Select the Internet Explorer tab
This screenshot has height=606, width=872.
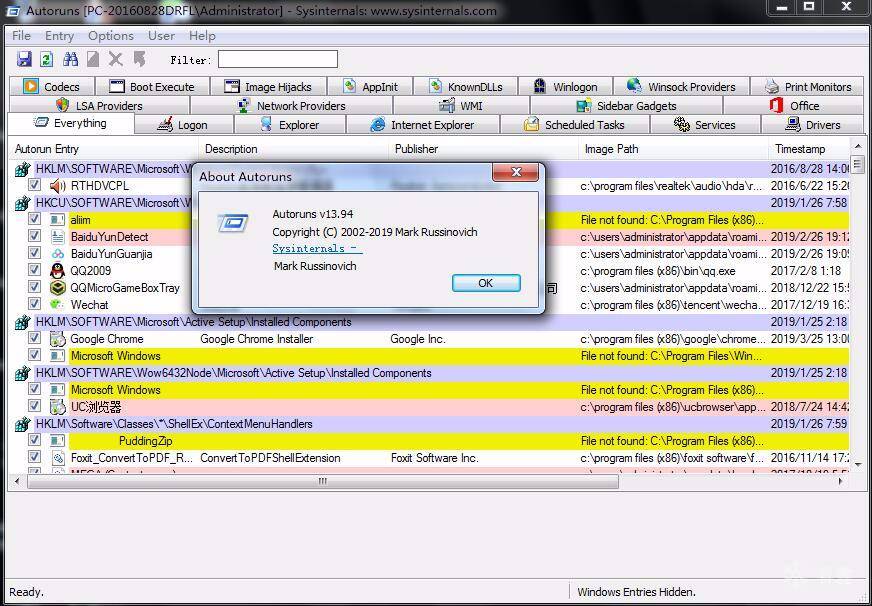423,125
